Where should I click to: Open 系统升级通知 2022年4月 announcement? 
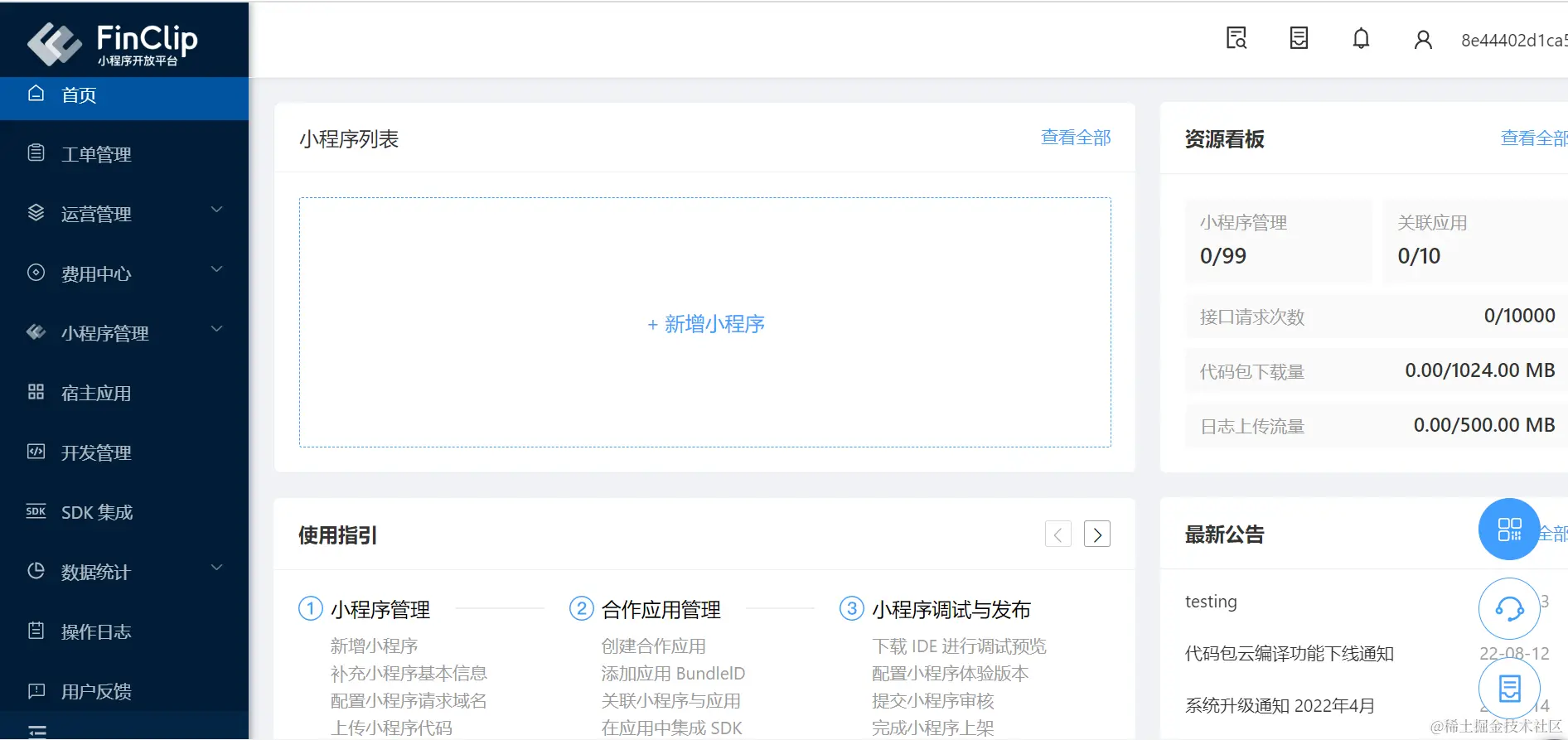[x=1280, y=706]
